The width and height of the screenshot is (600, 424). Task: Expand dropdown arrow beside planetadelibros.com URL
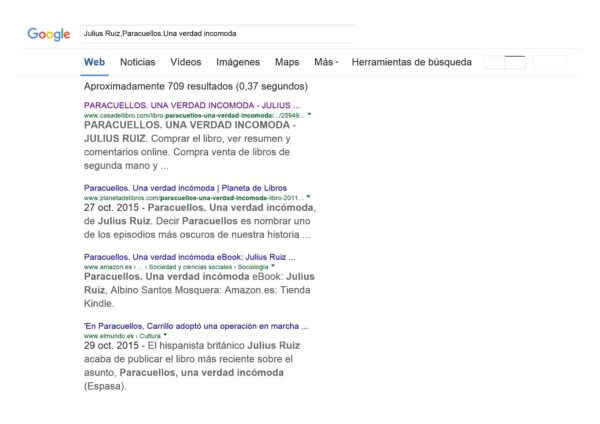click(308, 197)
